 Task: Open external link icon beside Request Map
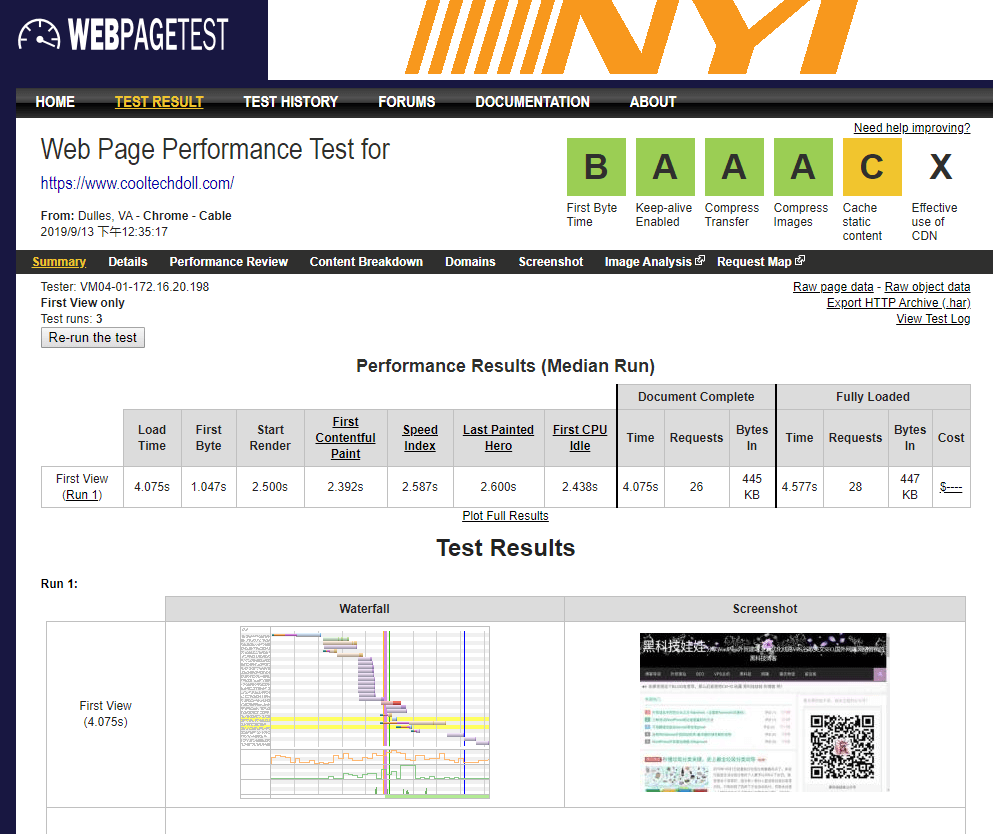tap(800, 260)
